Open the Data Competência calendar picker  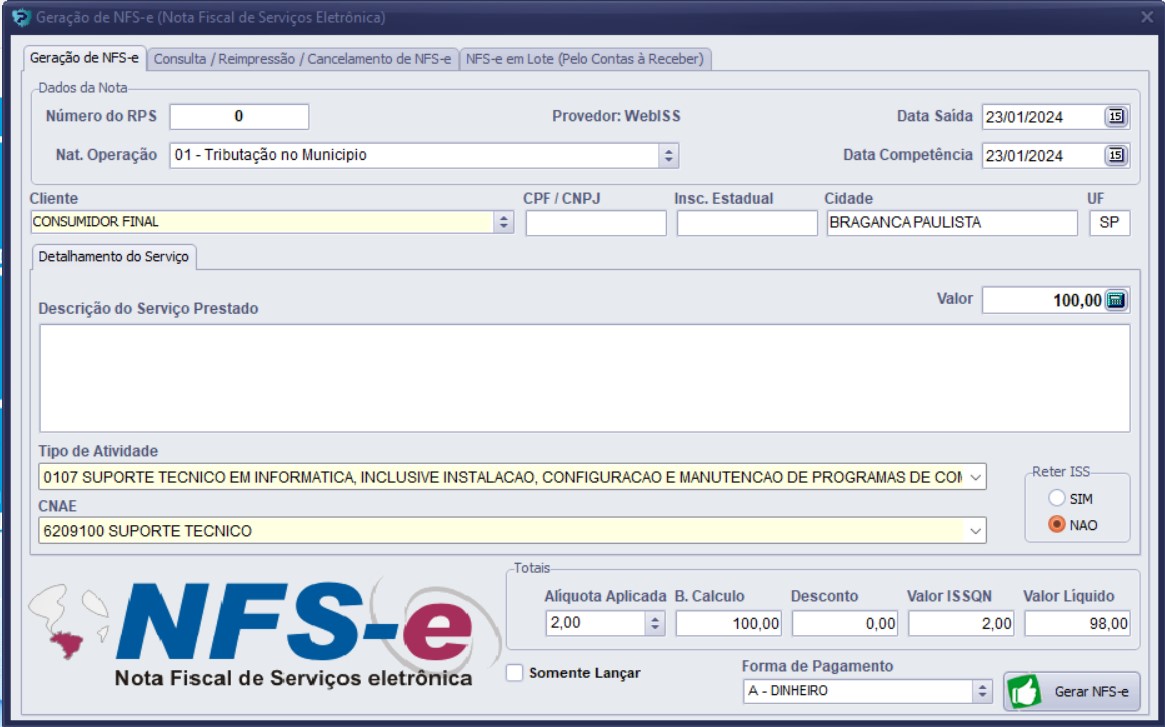tap(1115, 156)
